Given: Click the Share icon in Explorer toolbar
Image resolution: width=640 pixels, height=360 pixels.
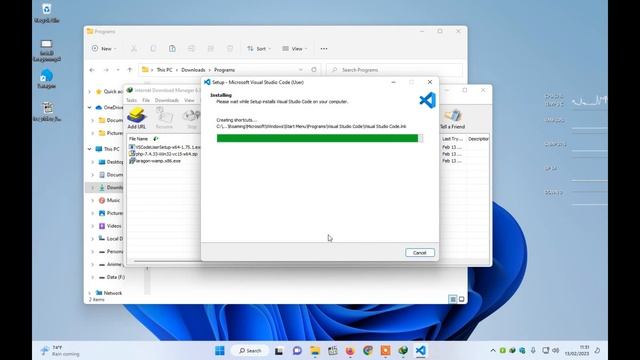Looking at the screenshot, I should [211, 49].
